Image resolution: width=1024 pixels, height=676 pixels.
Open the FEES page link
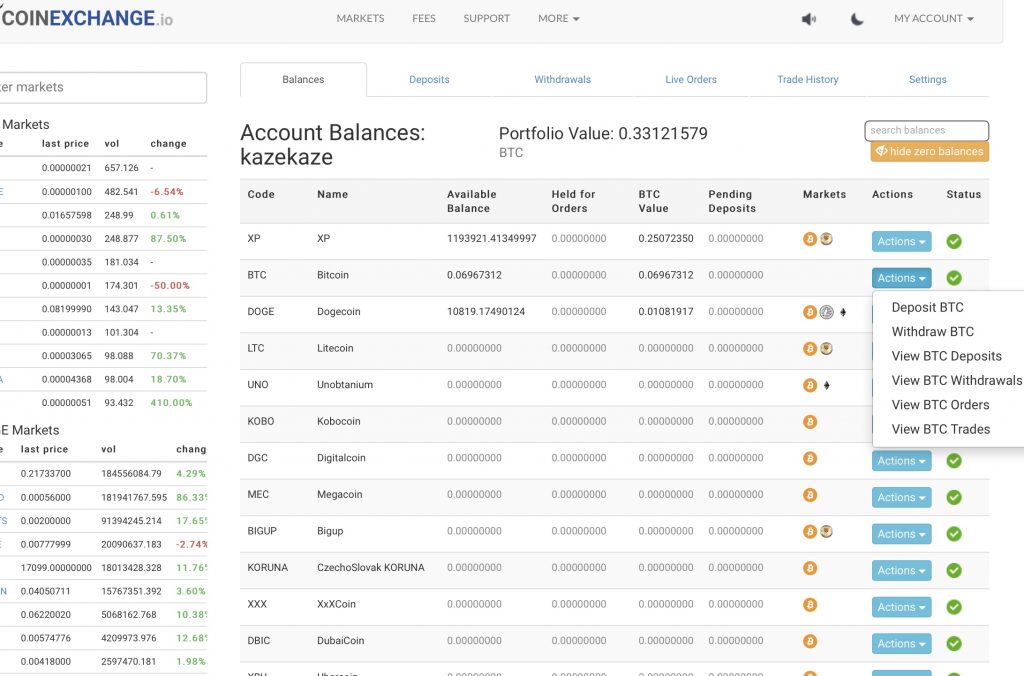424,19
